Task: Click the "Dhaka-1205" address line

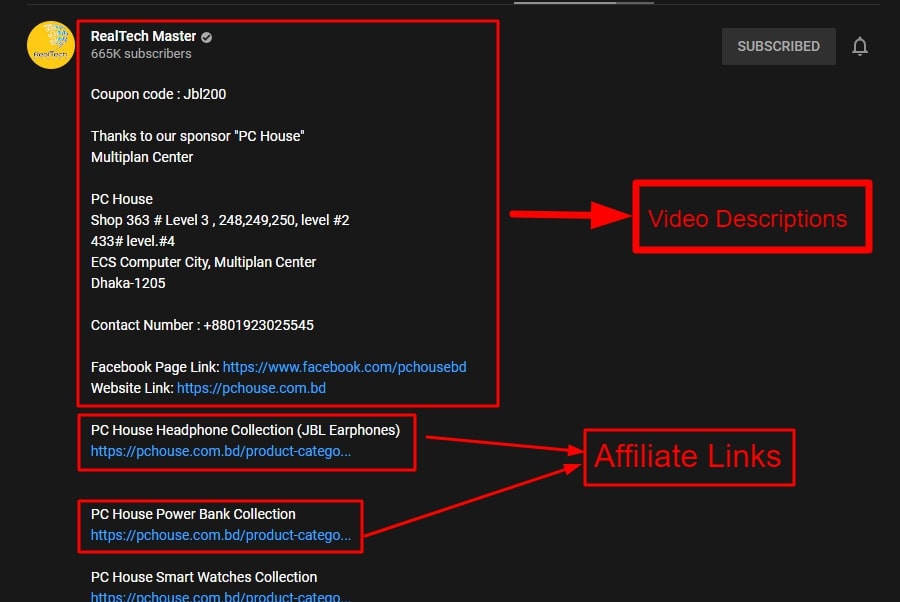Action: point(128,283)
